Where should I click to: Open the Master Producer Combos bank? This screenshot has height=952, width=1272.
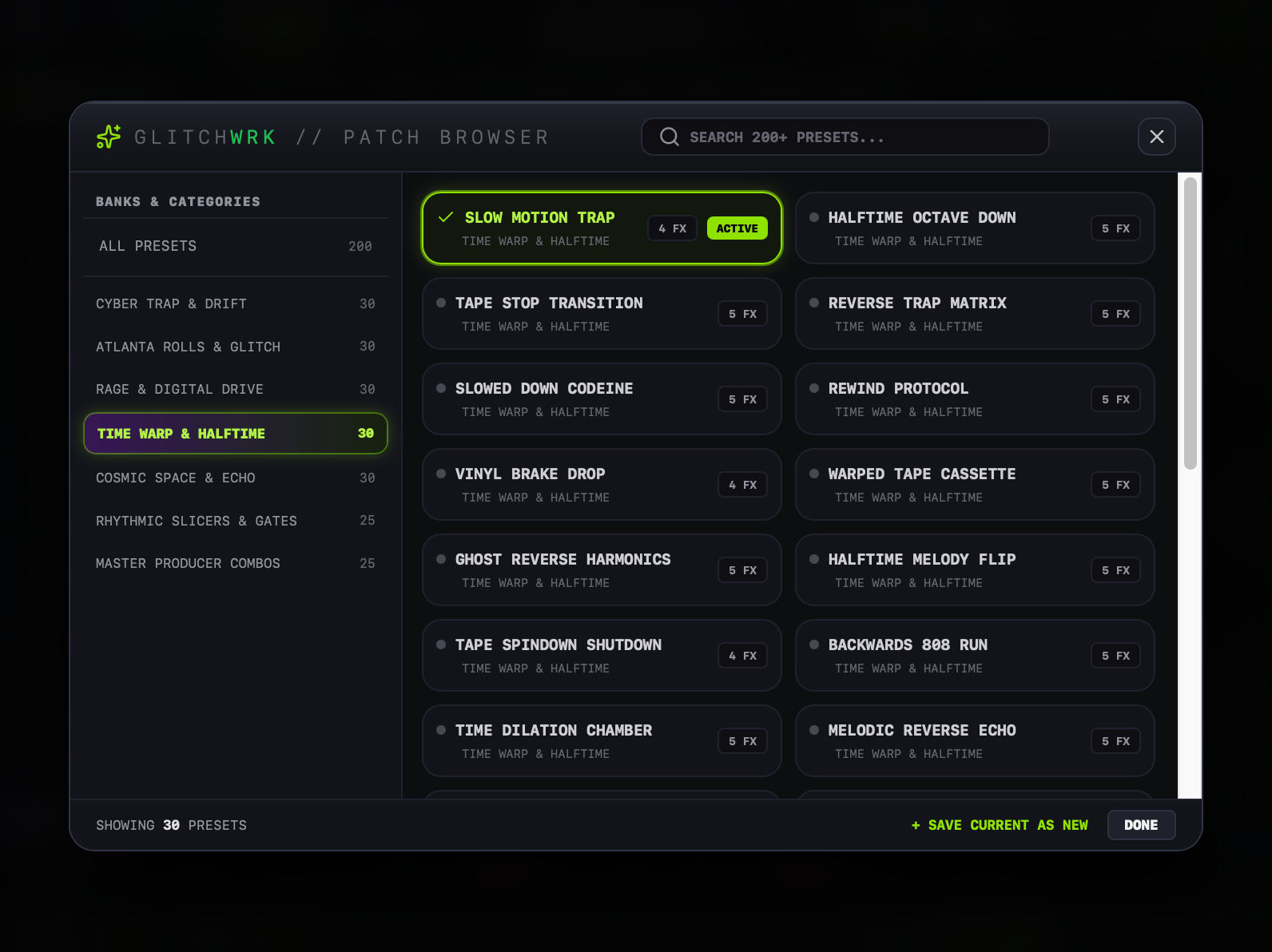(236, 563)
